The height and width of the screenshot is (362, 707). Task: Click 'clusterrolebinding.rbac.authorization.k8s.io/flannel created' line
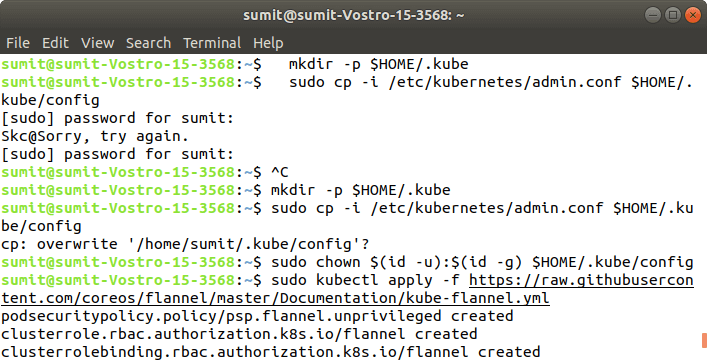tap(271, 353)
